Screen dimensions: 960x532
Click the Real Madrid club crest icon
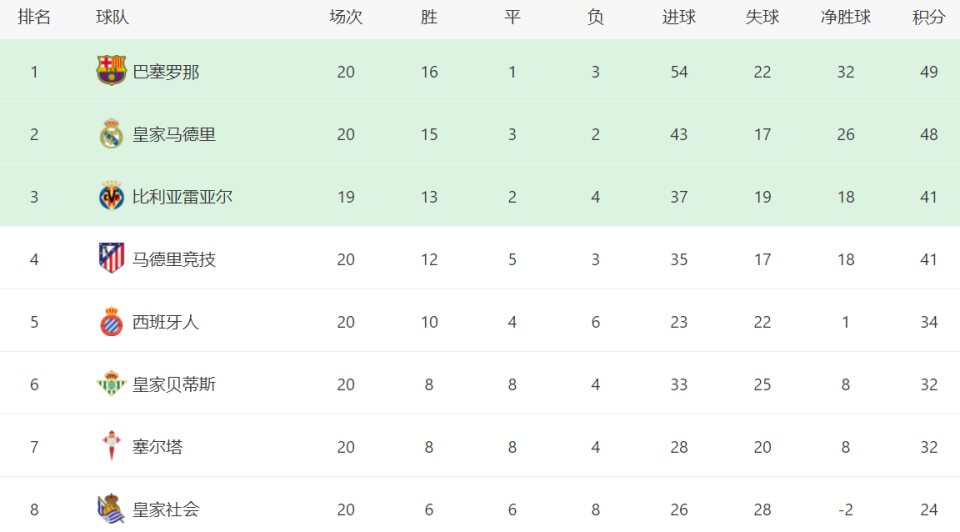[x=111, y=134]
